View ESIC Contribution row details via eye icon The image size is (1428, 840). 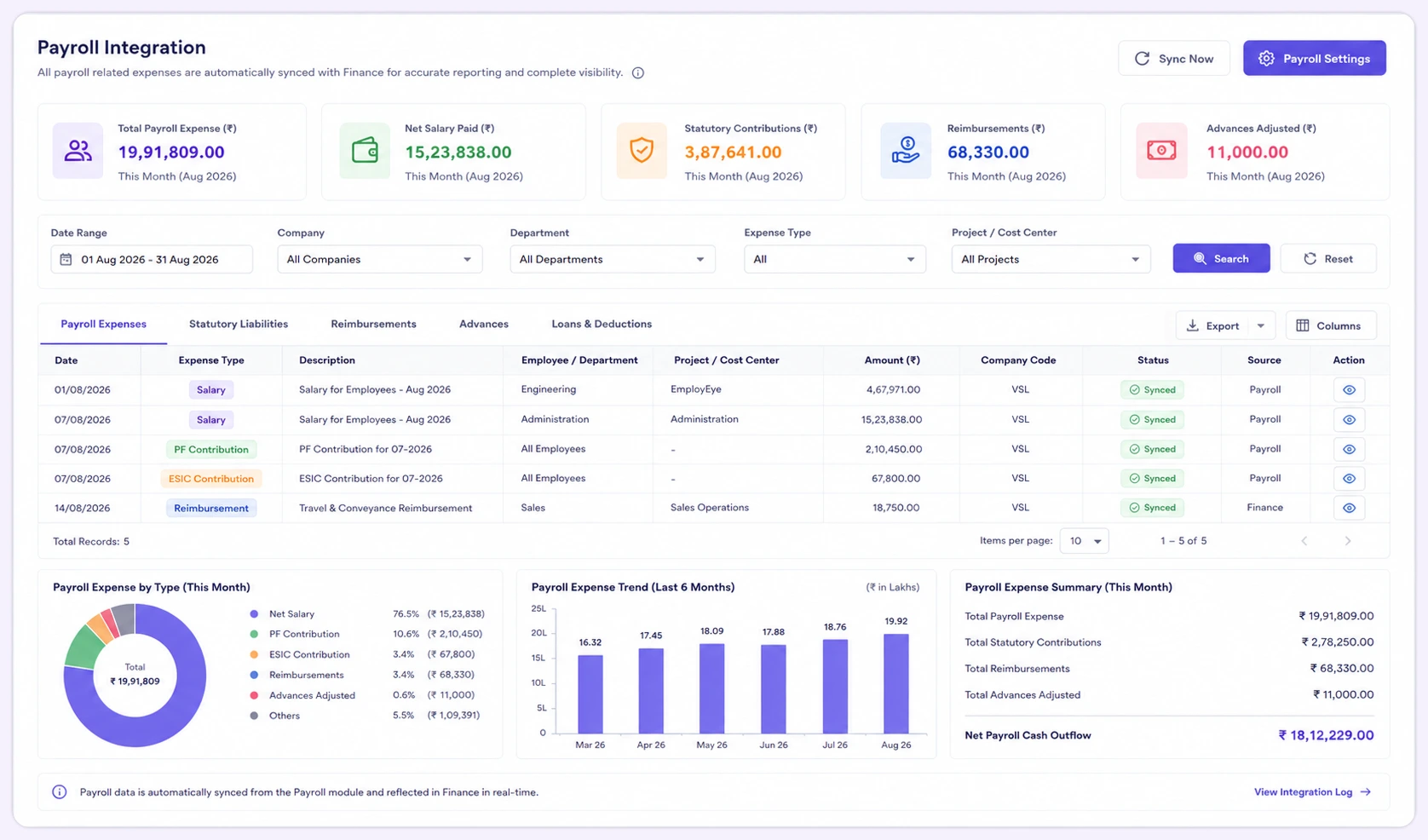[1349, 479]
